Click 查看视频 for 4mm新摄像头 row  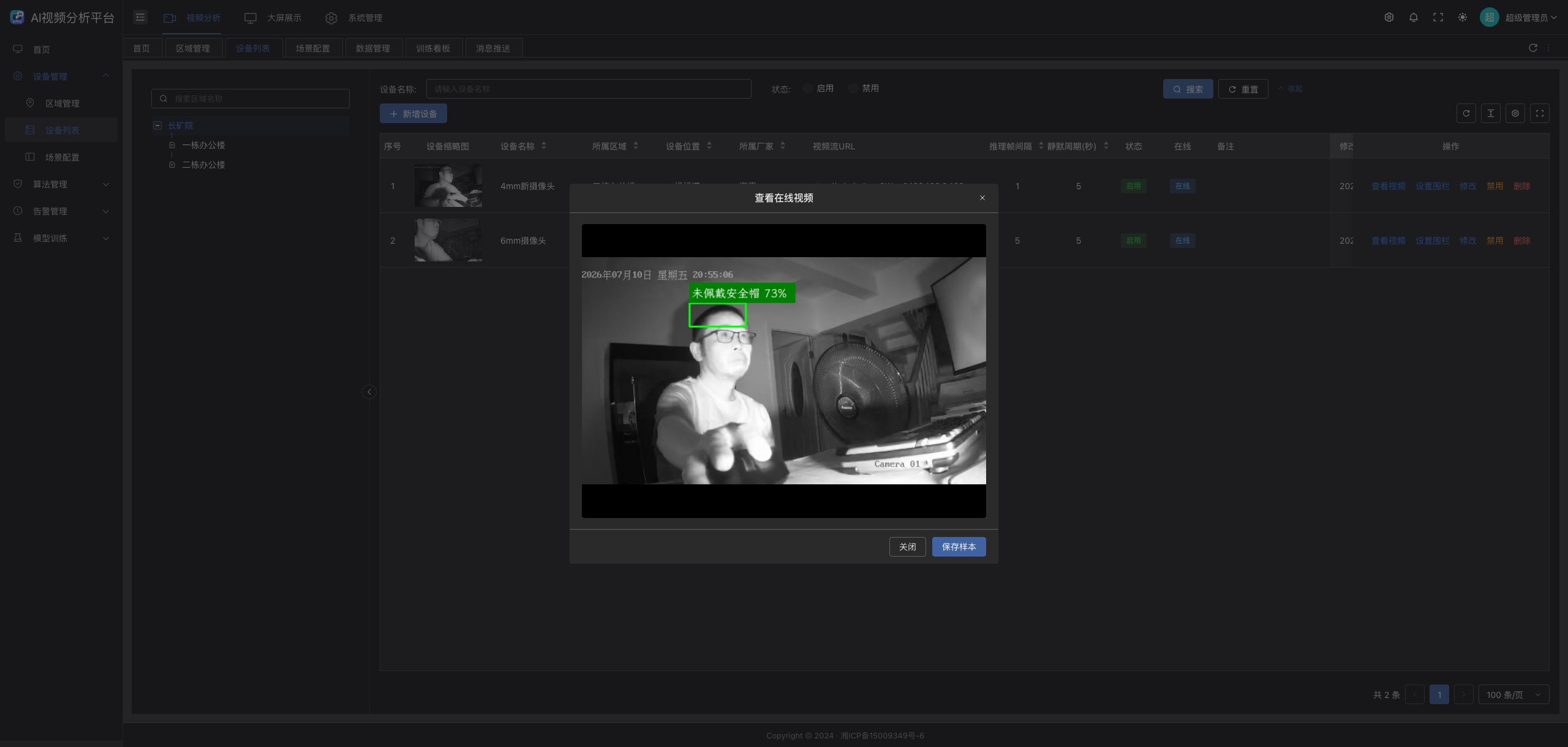click(1389, 186)
